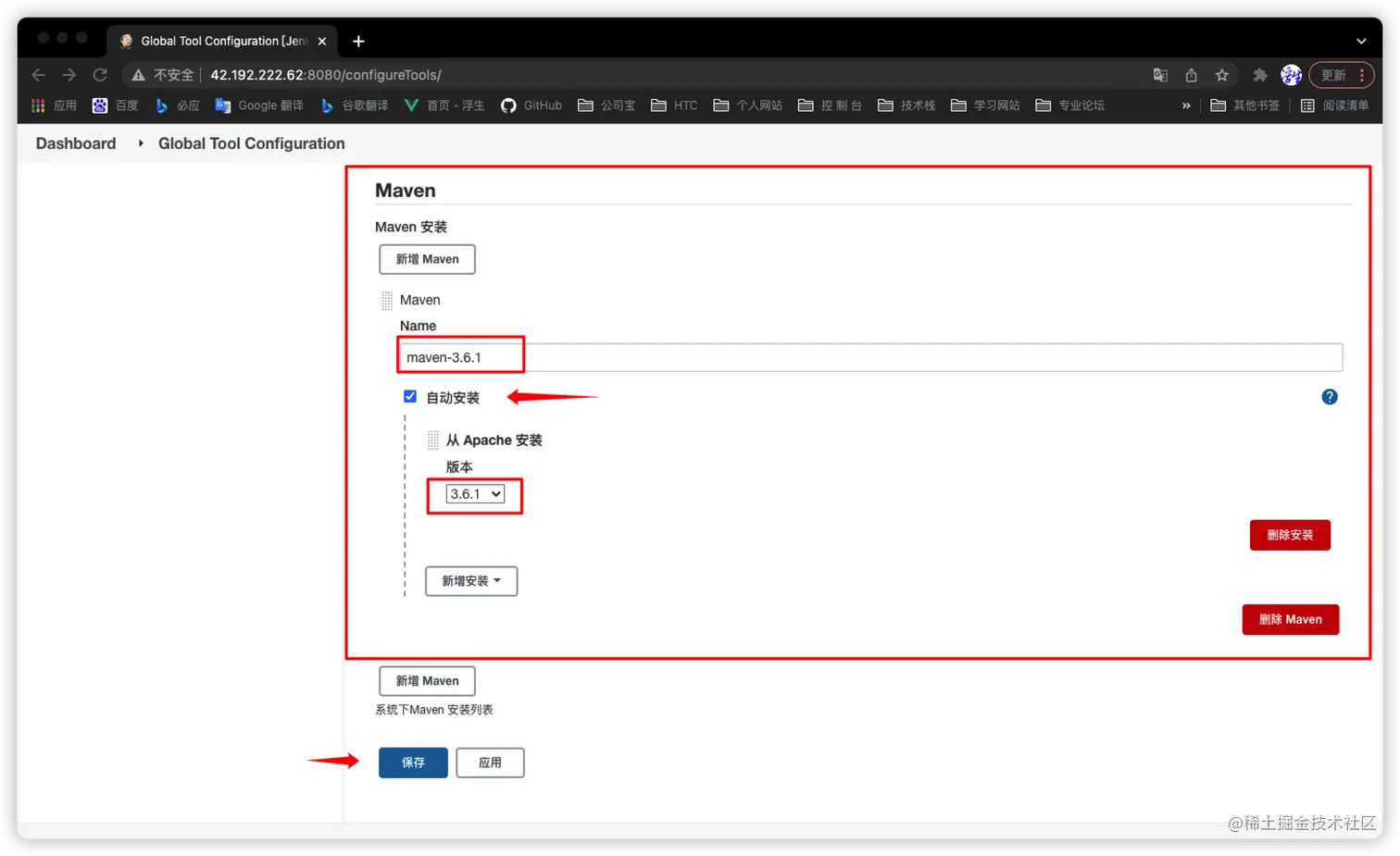Image resolution: width=1400 pixels, height=856 pixels.
Task: Click the Global Tool Configuration breadcrumb
Action: coord(252,143)
